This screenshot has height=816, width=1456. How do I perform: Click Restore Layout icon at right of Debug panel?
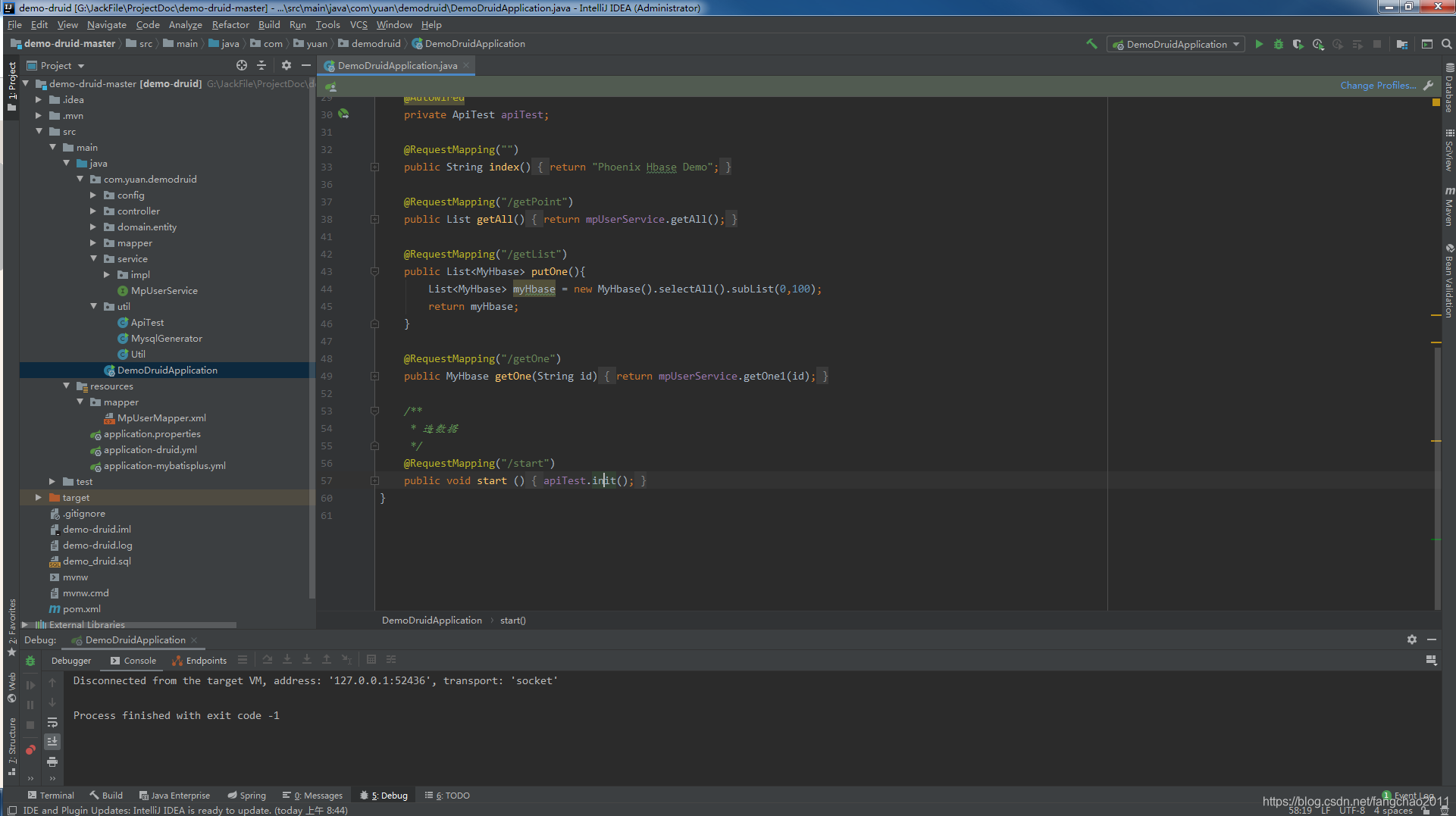[x=1432, y=660]
